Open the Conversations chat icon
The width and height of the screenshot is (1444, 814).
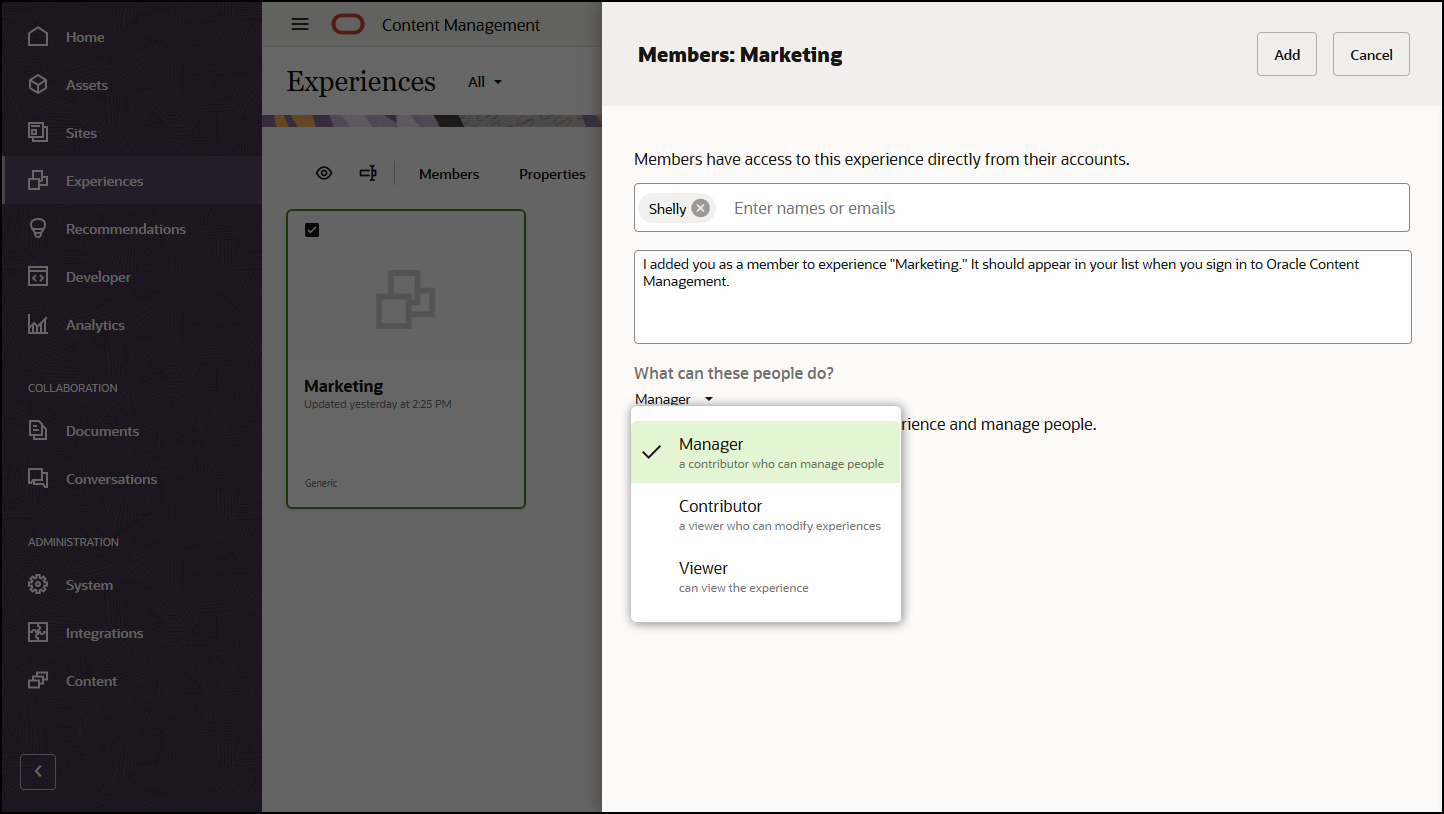pos(38,479)
